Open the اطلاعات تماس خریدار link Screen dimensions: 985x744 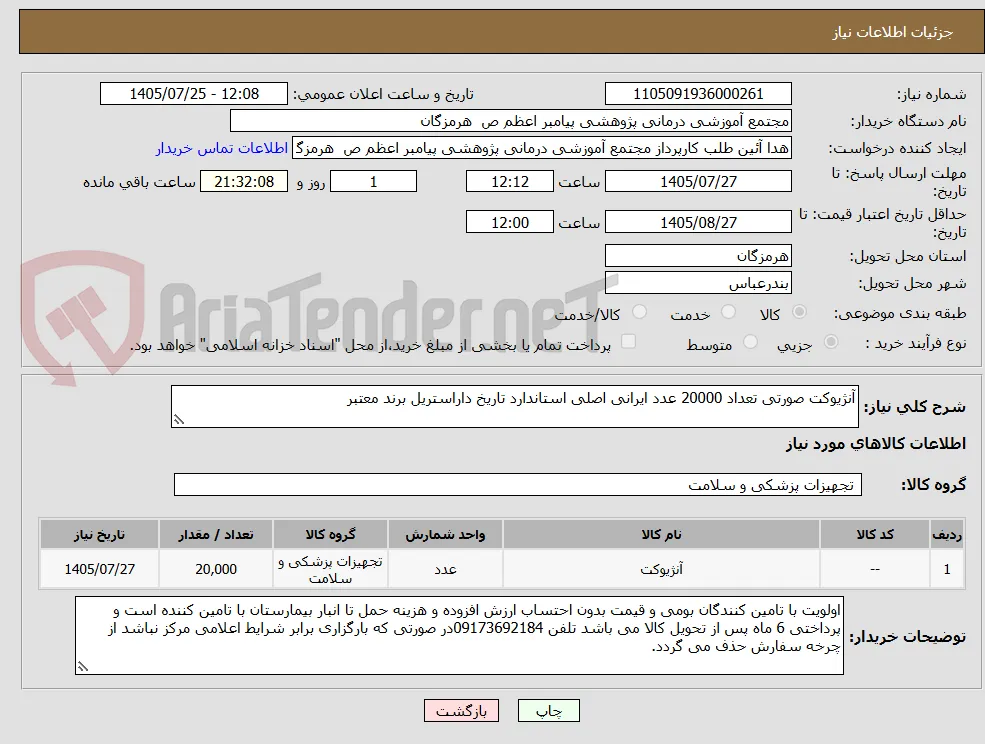click(222, 148)
